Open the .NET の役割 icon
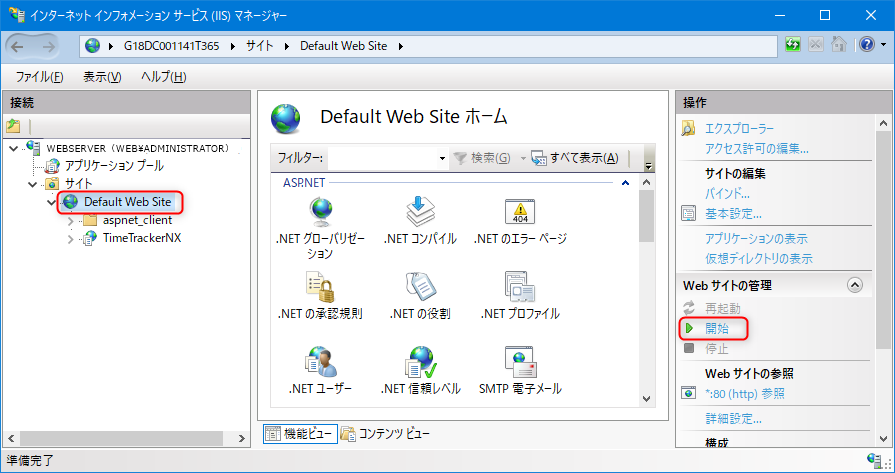The width and height of the screenshot is (895, 473). pos(420,286)
